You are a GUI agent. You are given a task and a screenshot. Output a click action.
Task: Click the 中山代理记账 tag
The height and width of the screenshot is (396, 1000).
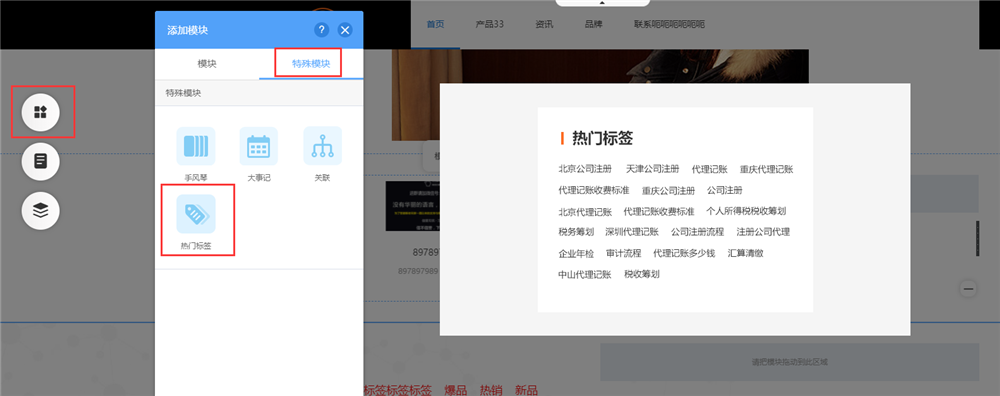pyautogui.click(x=585, y=274)
